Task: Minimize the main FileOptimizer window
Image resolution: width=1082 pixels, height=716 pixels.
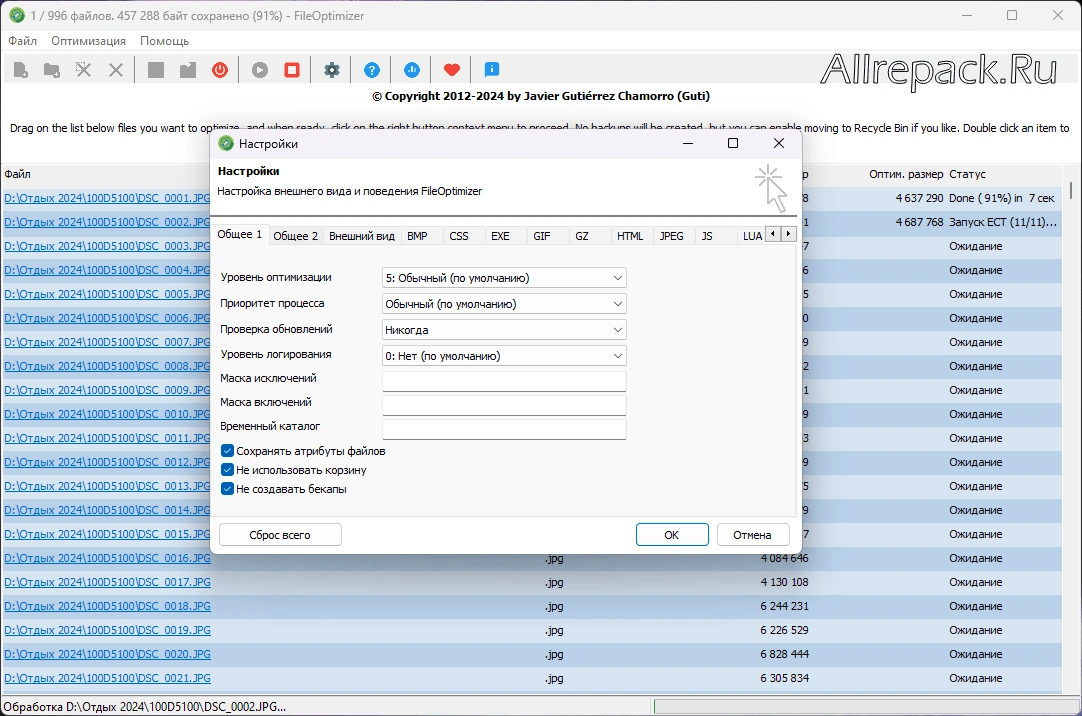Action: coord(967,15)
